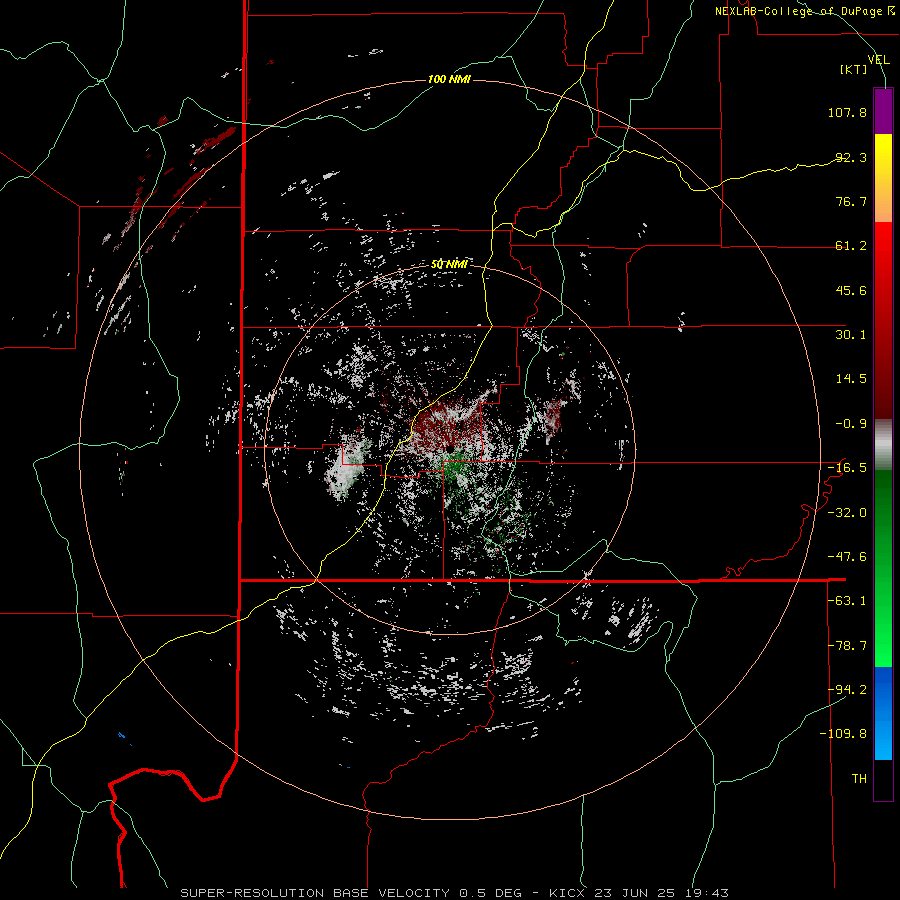This screenshot has width=900, height=900.
Task: Click the SUPER-RESOLUTION BASE VELOCITY caption
Action: [x=315, y=893]
